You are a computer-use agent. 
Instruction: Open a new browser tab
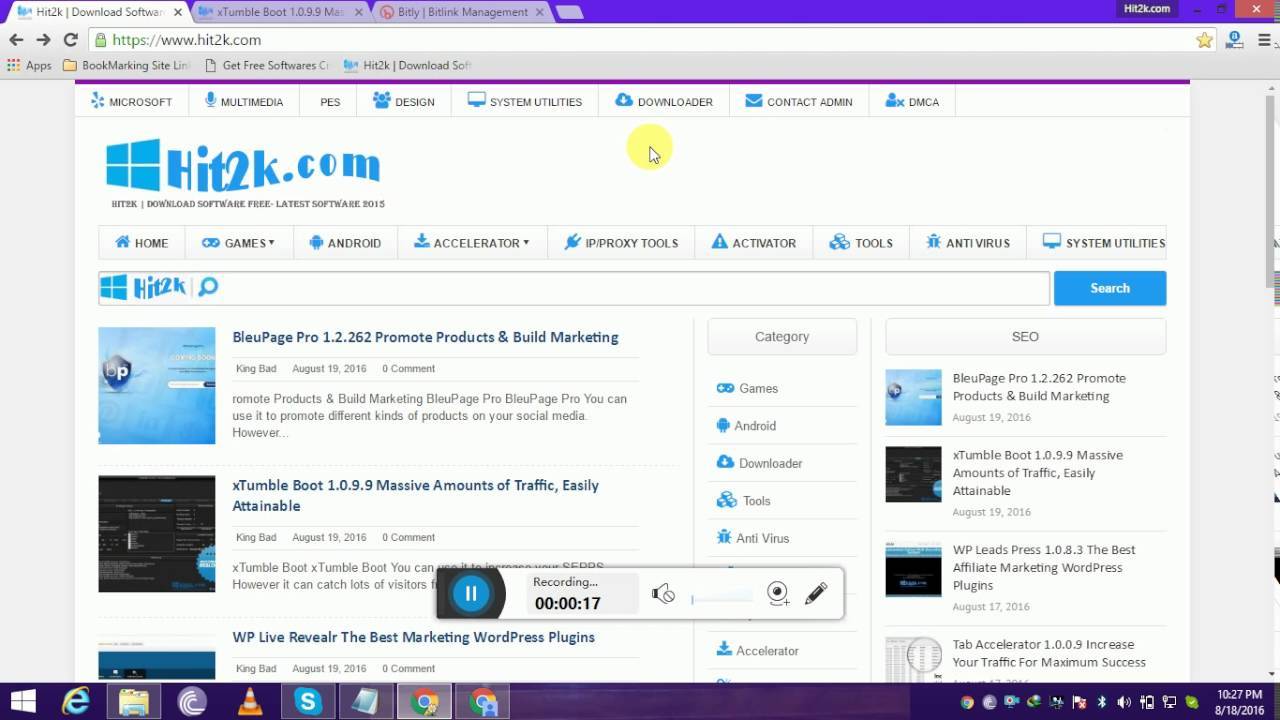(x=568, y=12)
